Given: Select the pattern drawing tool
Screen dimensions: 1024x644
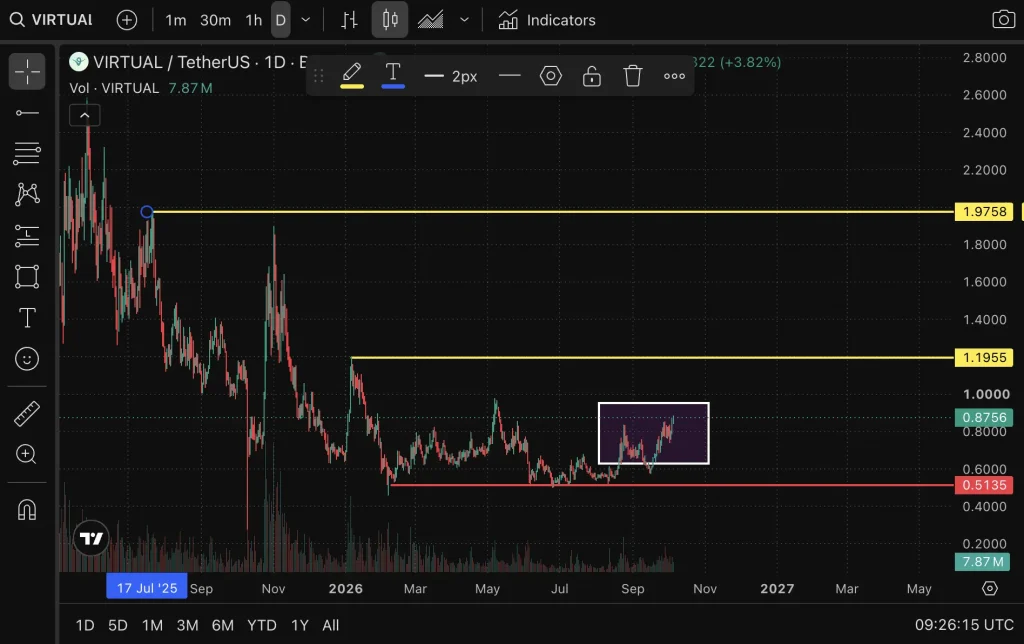Looking at the screenshot, I should 27,194.
